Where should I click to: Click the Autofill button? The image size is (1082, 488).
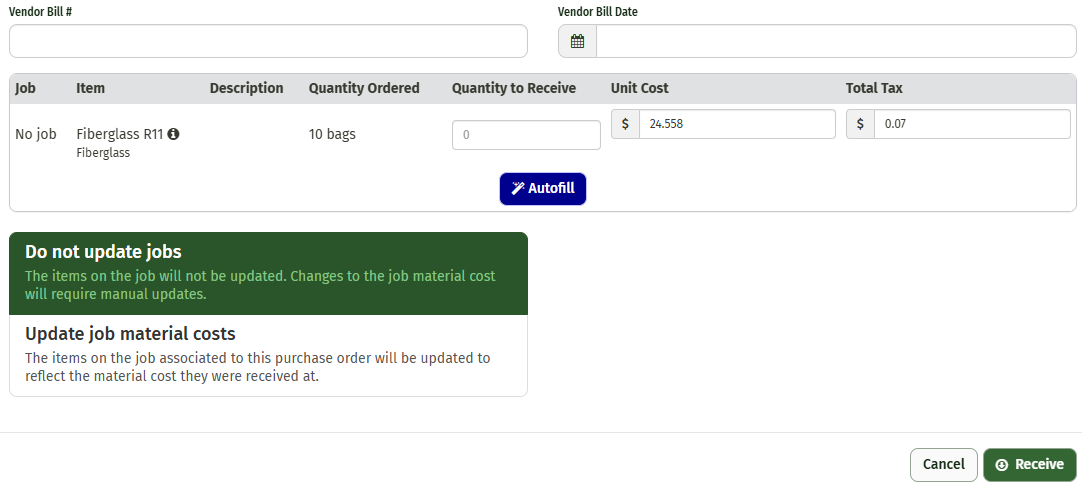543,188
